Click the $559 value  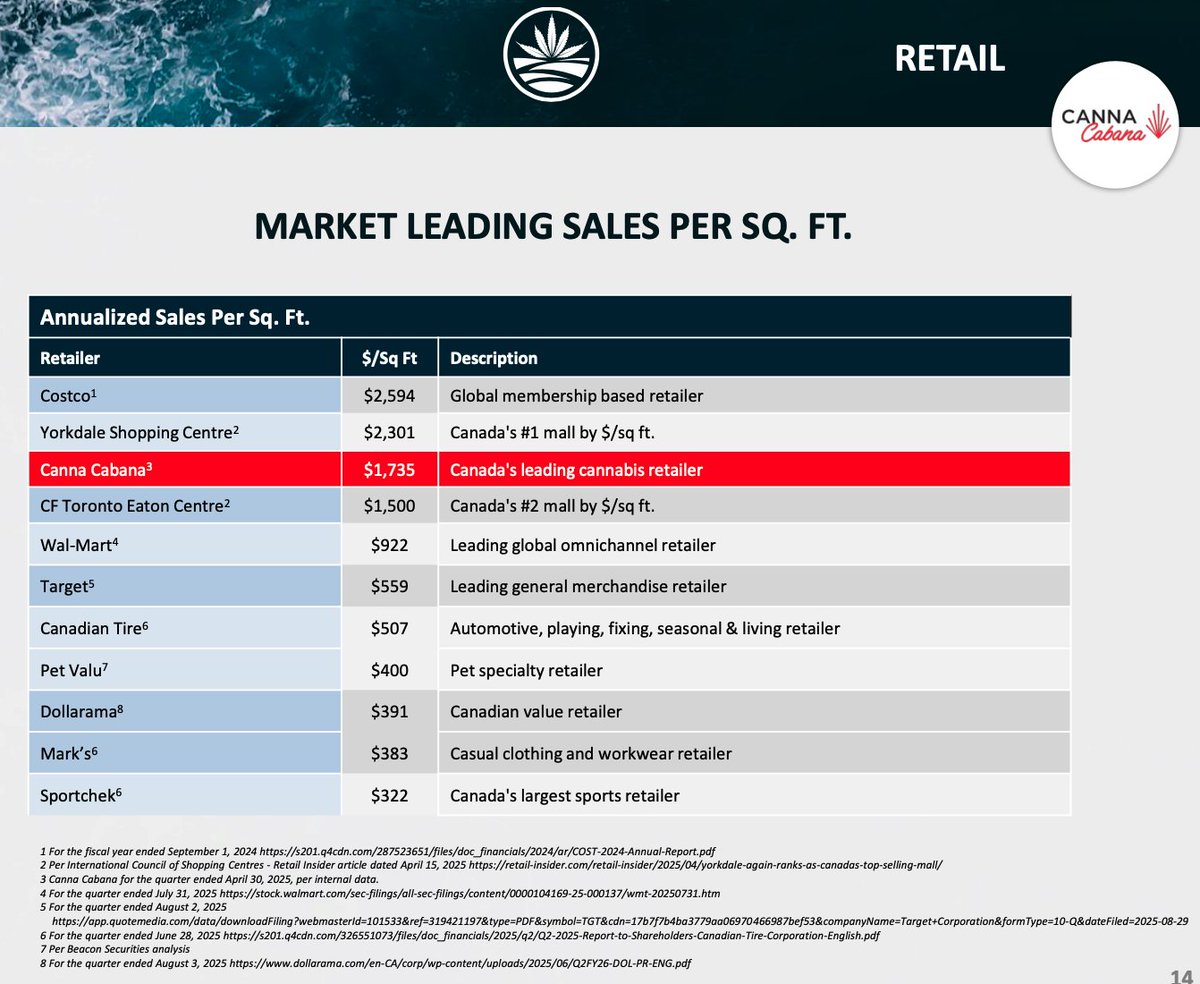[390, 587]
